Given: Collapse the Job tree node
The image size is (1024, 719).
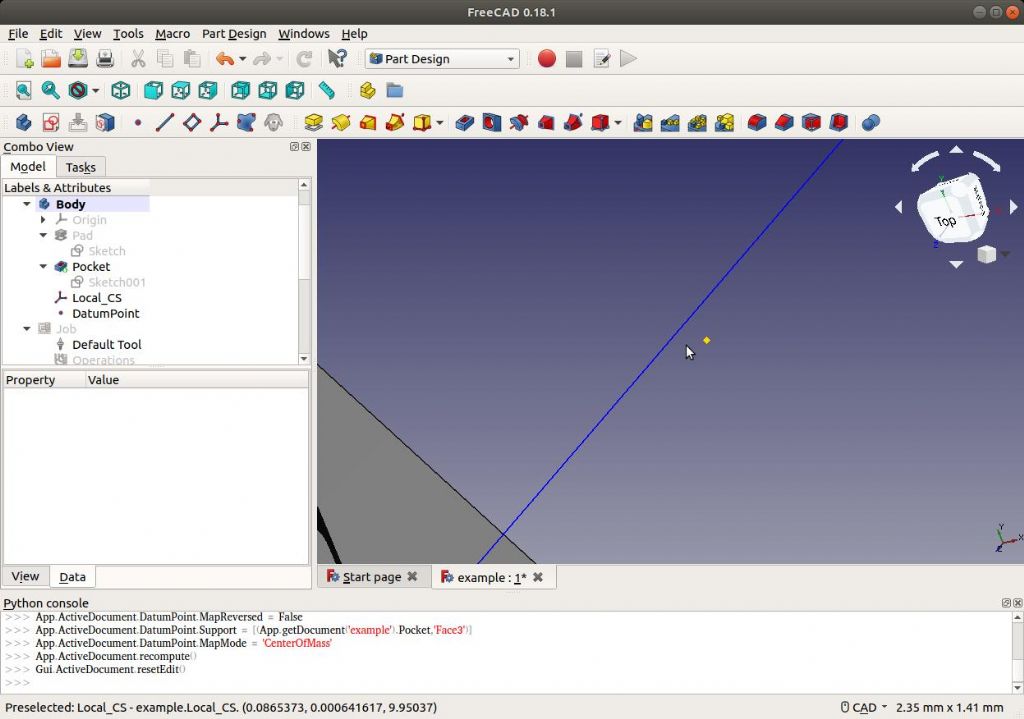Looking at the screenshot, I should (27, 328).
